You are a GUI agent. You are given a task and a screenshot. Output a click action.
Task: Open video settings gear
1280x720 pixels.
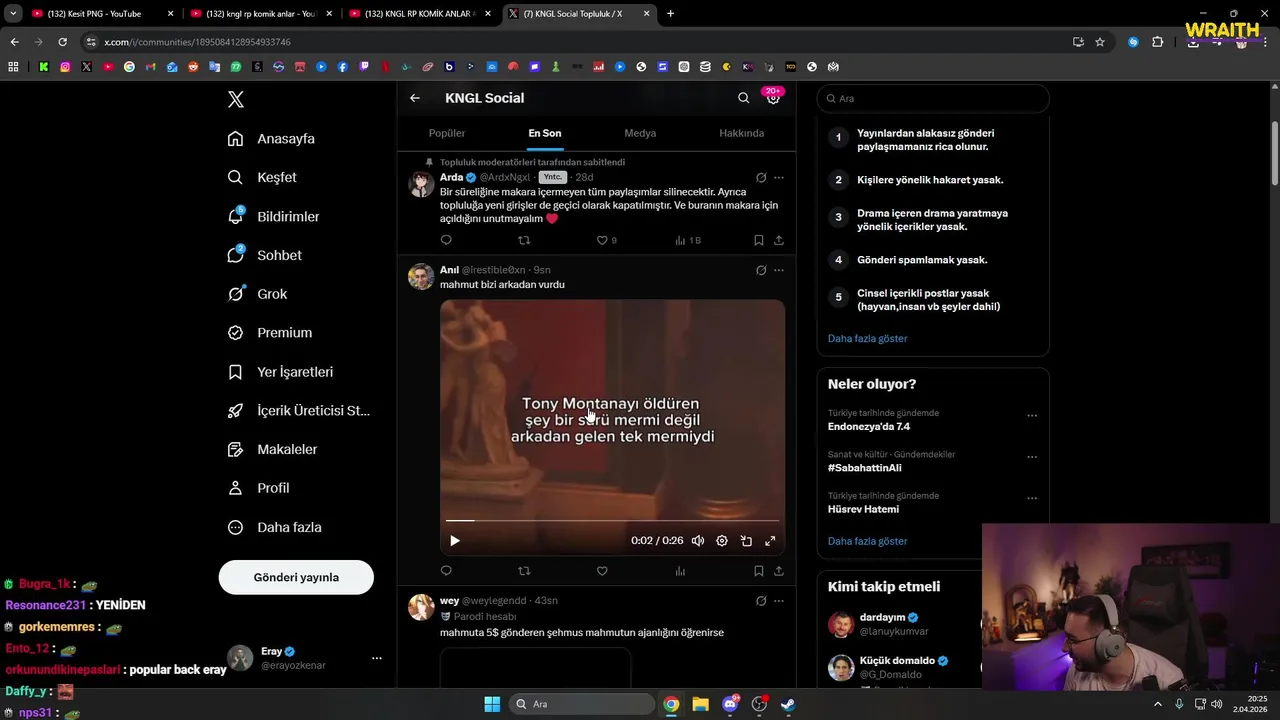(x=722, y=541)
